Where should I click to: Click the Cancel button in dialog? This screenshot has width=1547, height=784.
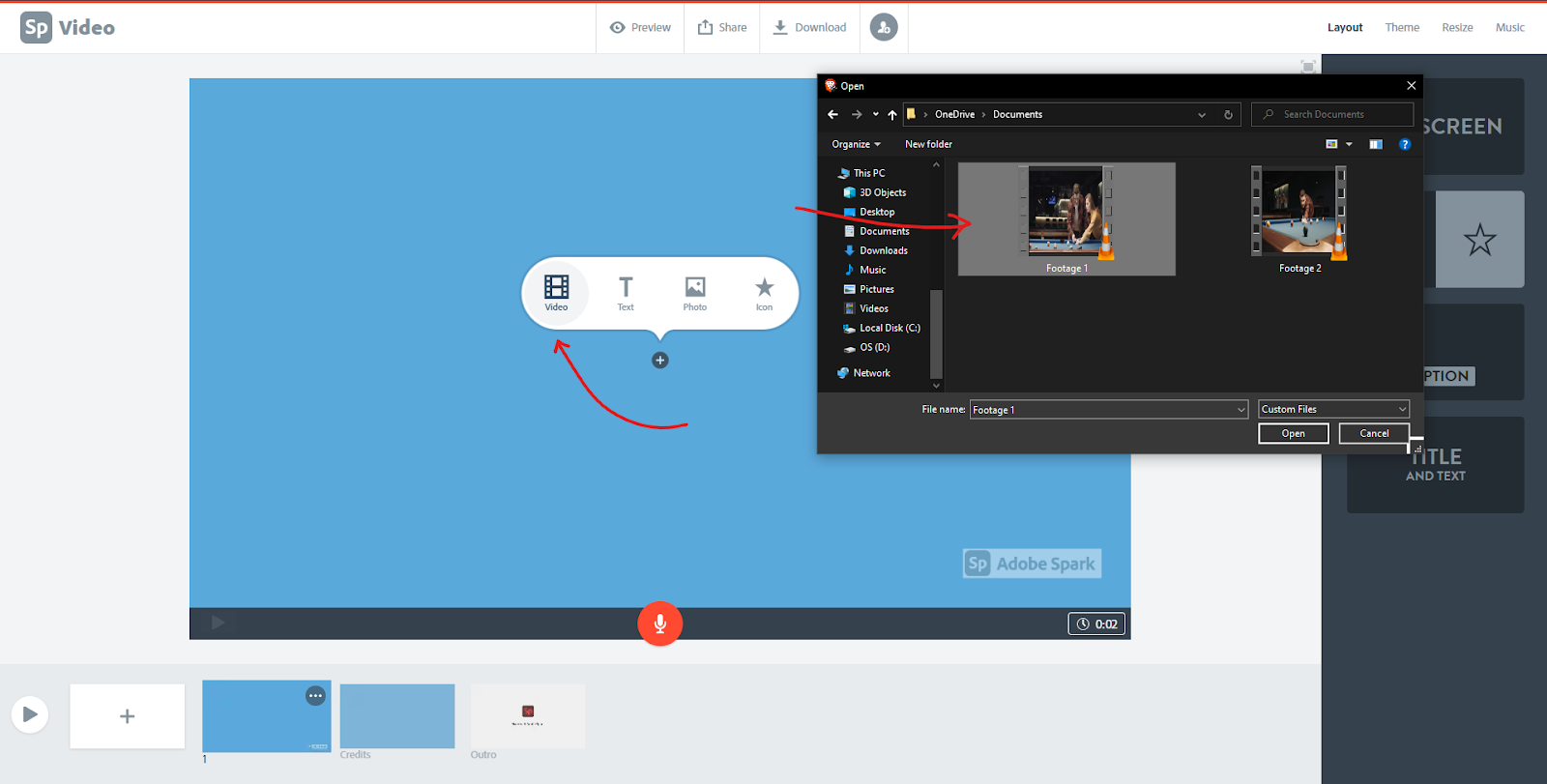pyautogui.click(x=1374, y=433)
